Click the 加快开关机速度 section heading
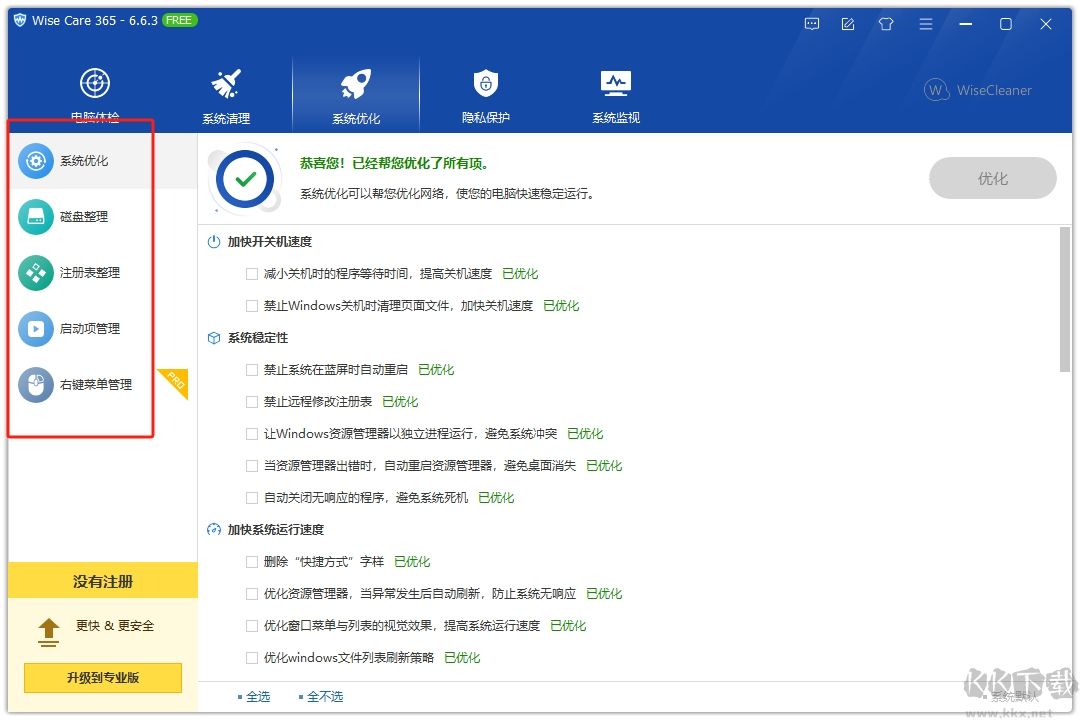1080x720 pixels. (270, 242)
